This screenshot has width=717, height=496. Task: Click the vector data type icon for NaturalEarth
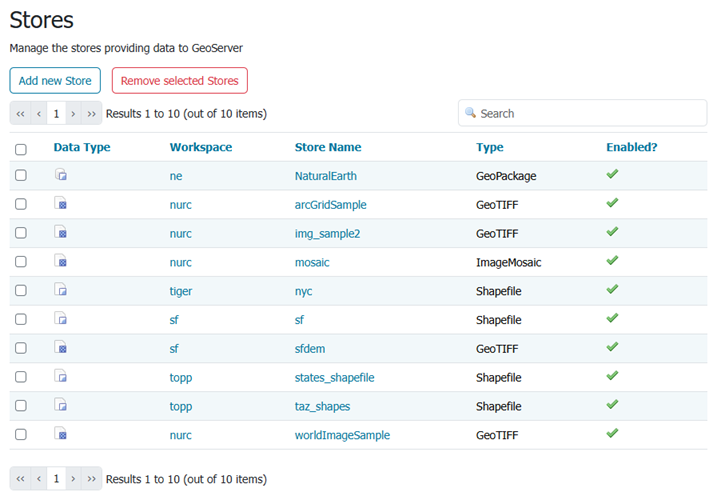(61, 176)
